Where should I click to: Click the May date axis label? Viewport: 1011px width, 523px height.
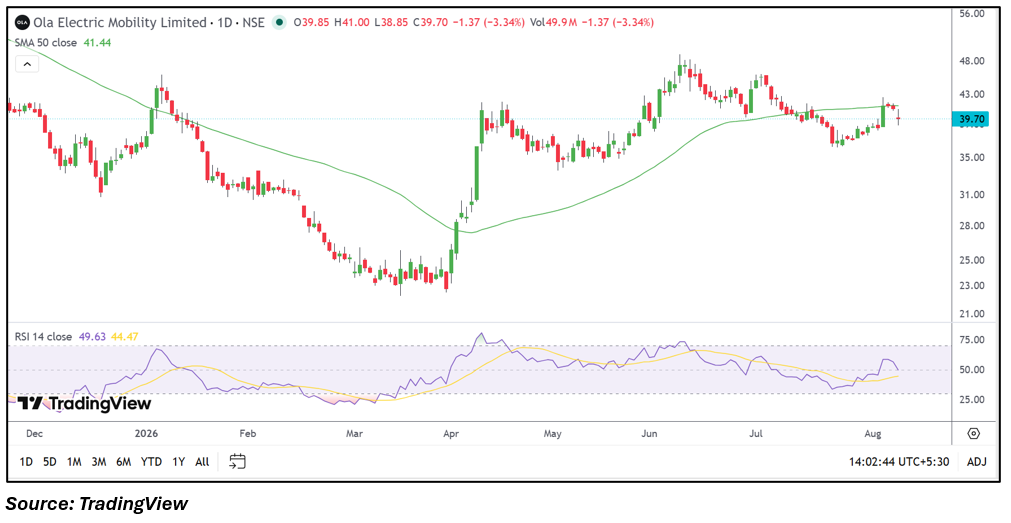pos(552,433)
